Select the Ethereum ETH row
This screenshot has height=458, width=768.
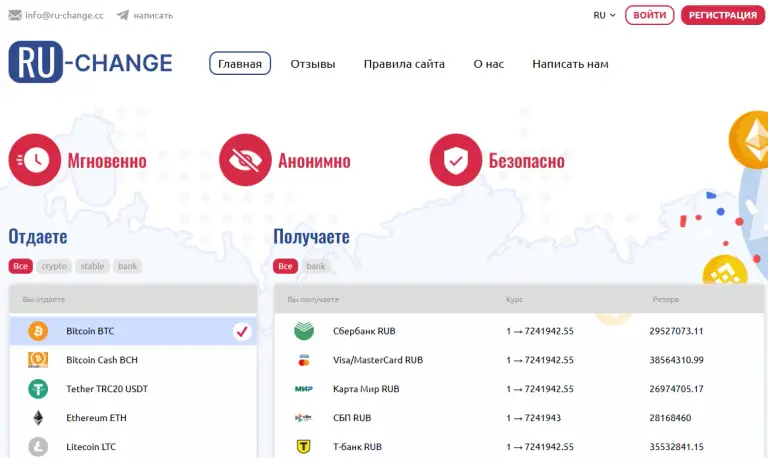coord(133,418)
